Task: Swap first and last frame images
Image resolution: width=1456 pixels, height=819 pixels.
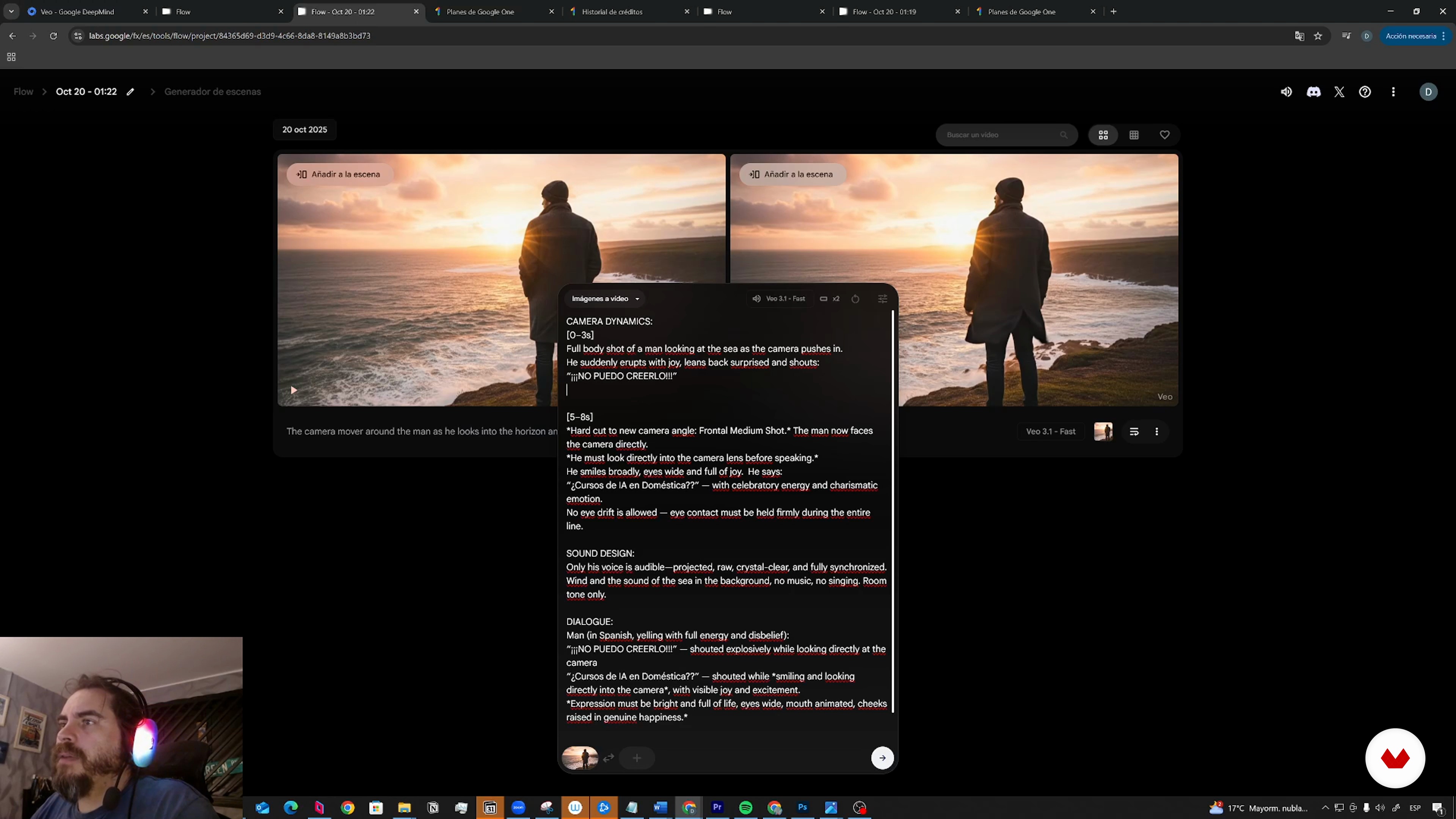Action: click(x=608, y=758)
